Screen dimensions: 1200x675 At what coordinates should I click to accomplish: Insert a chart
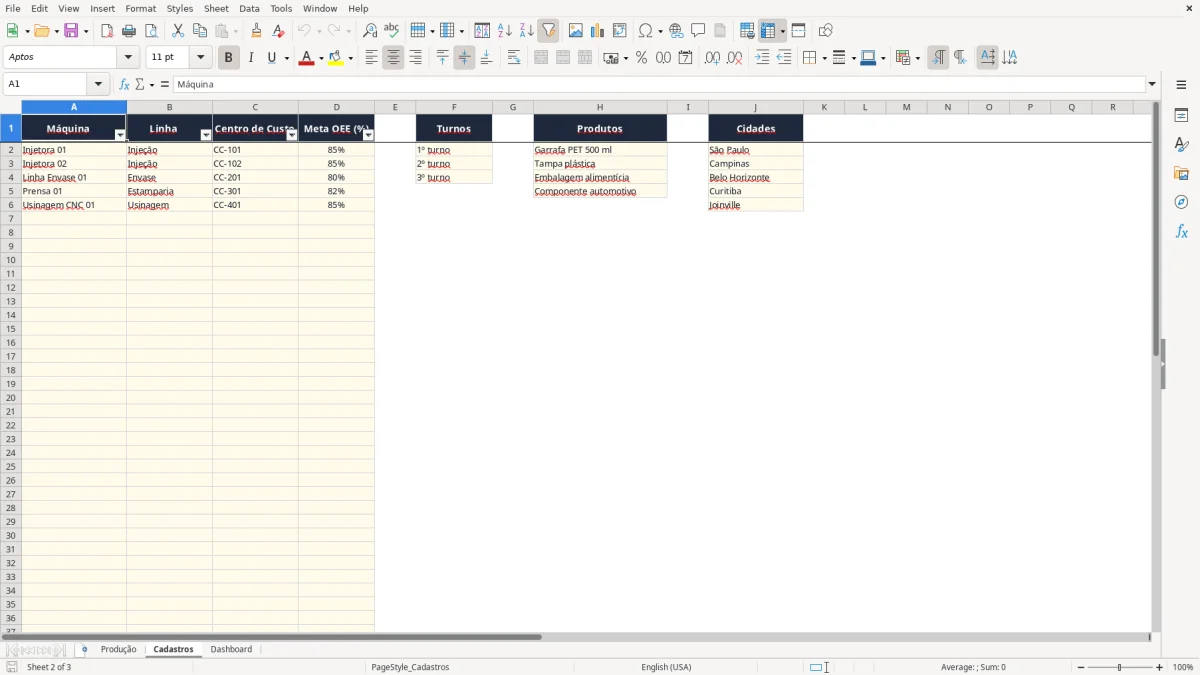[x=598, y=31]
